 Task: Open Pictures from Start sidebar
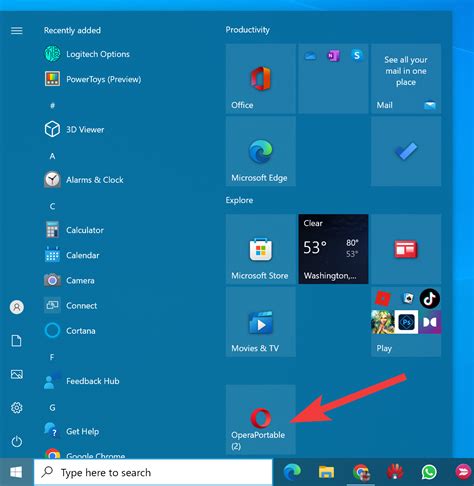(17, 374)
